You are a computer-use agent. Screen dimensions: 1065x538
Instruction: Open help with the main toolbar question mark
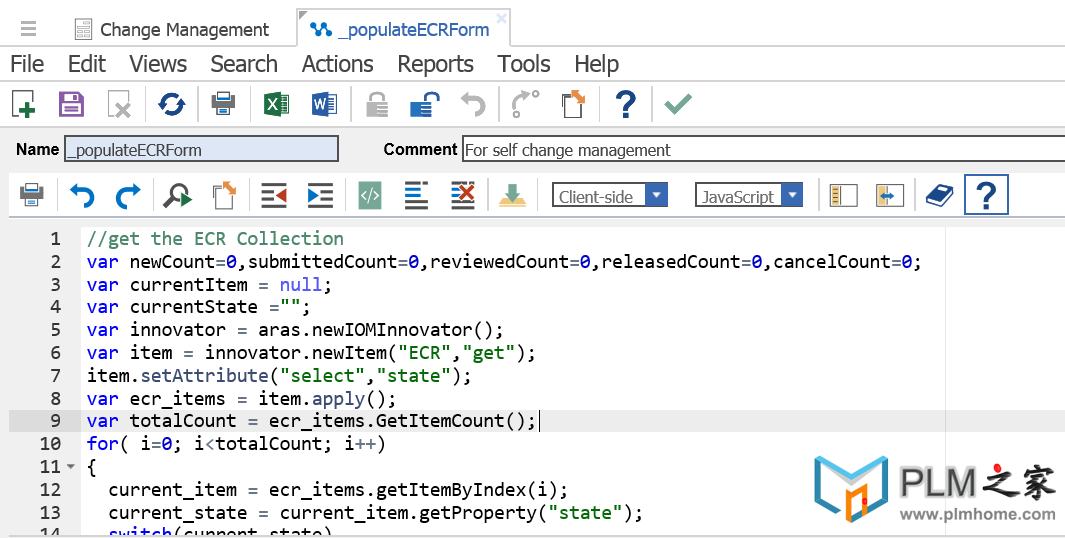click(625, 104)
